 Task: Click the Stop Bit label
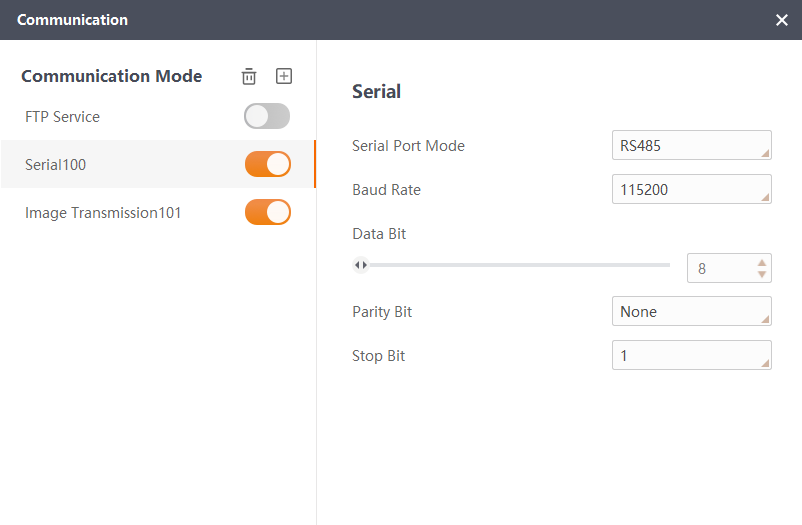pyautogui.click(x=378, y=356)
